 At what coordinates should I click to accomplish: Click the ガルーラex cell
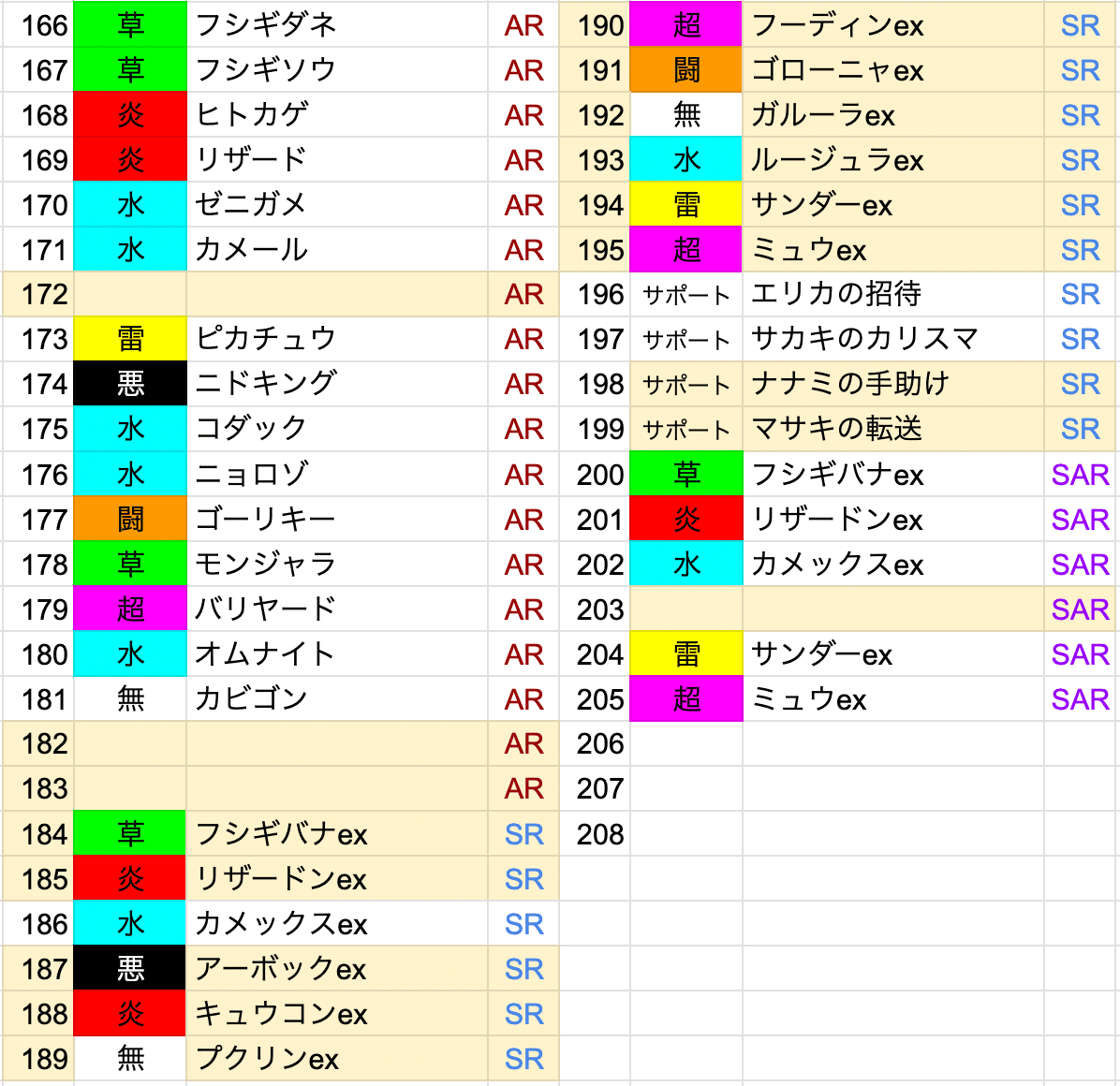(892, 115)
